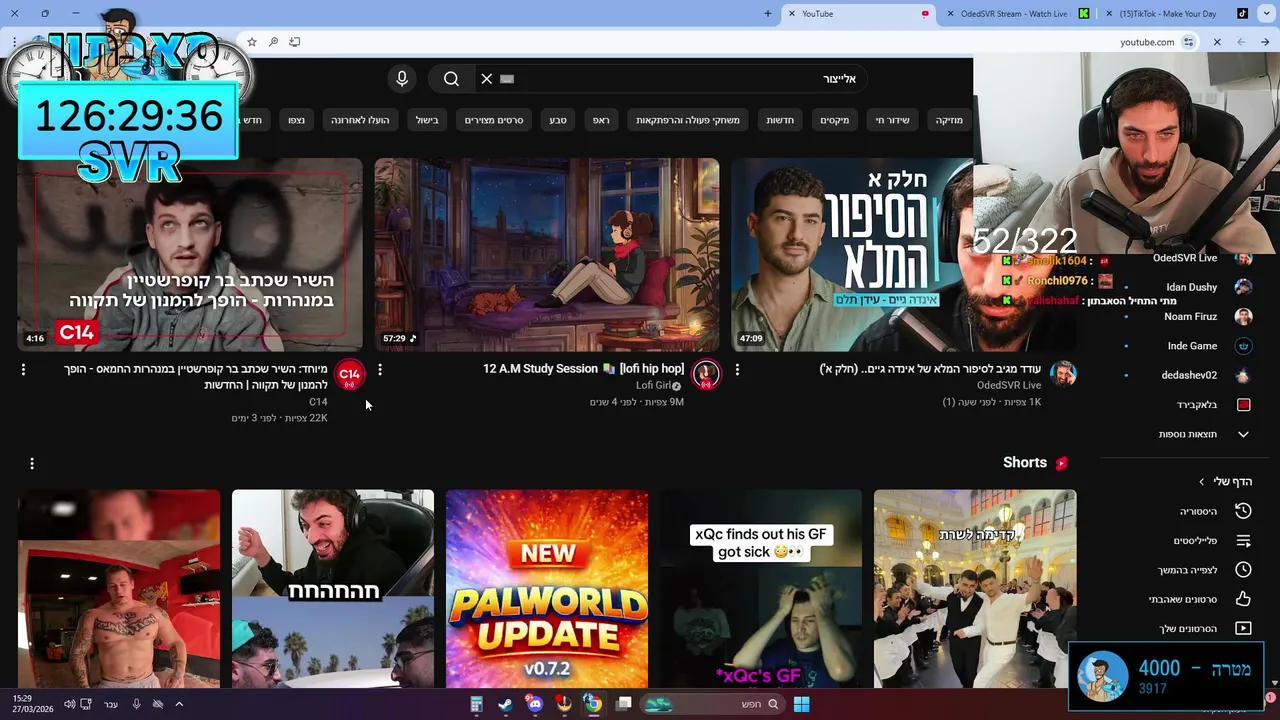Screen dimensions: 1280x720
Task: Select the מוזיקה category chip
Action: [x=949, y=120]
